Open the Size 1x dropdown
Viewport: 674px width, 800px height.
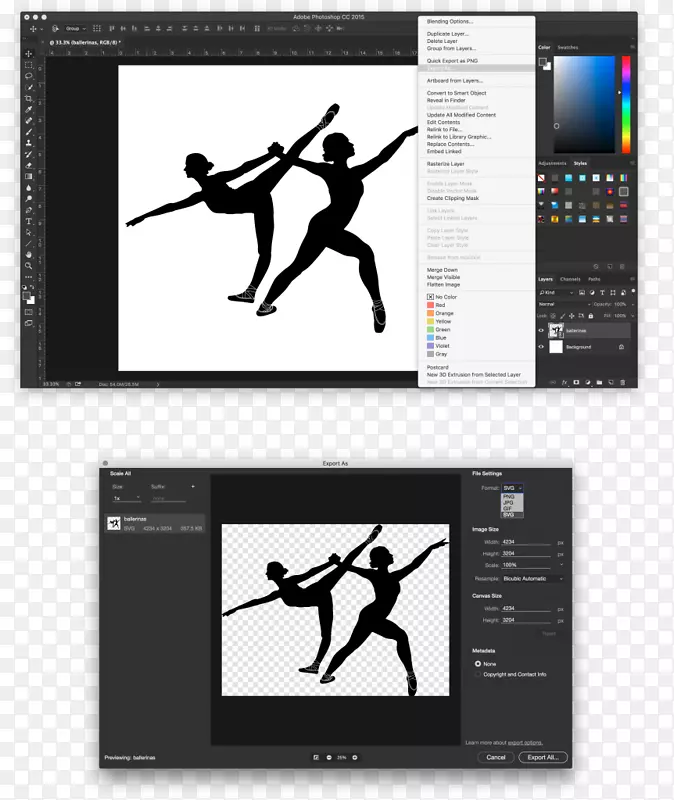[x=127, y=498]
